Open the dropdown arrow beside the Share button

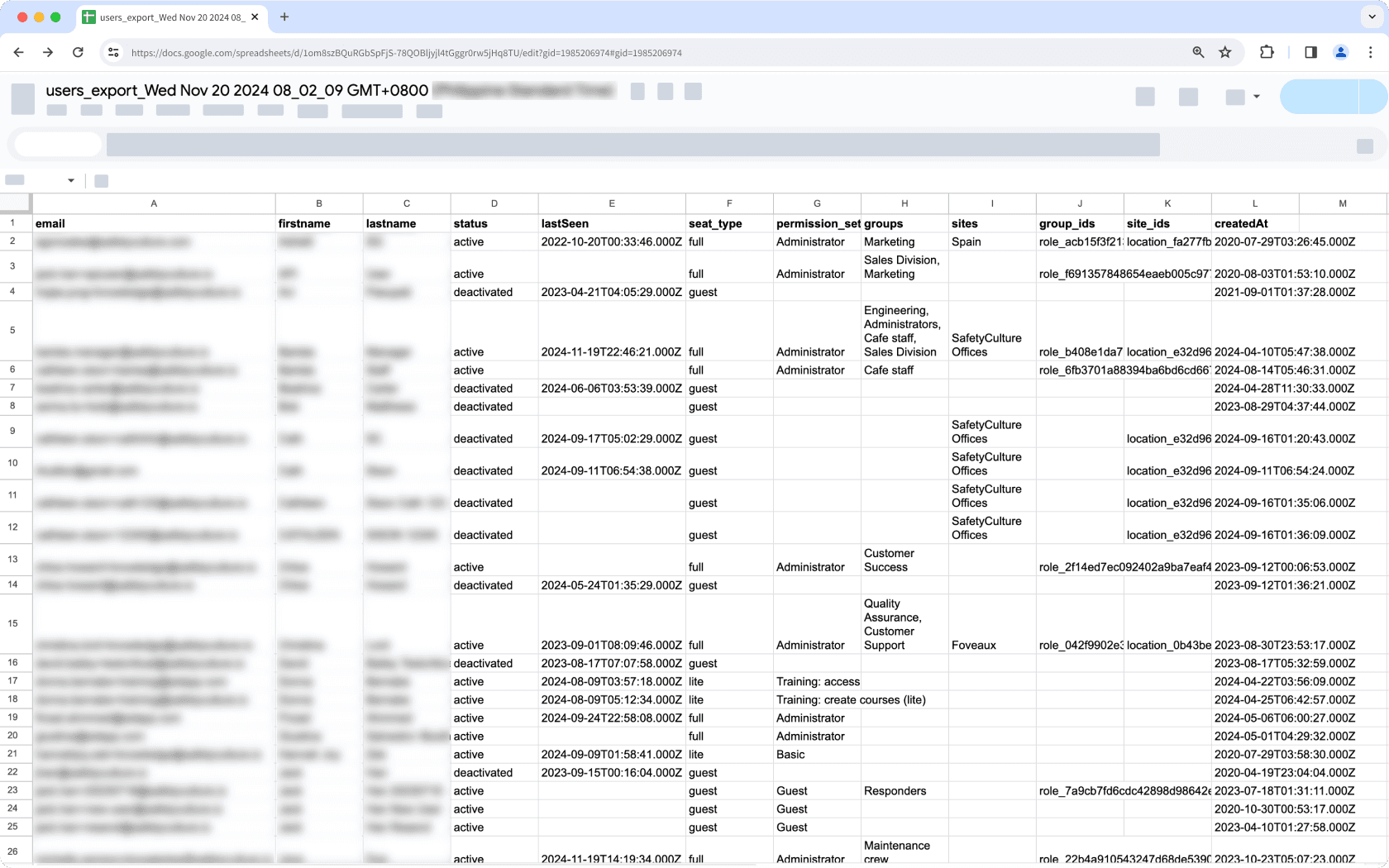click(1254, 97)
